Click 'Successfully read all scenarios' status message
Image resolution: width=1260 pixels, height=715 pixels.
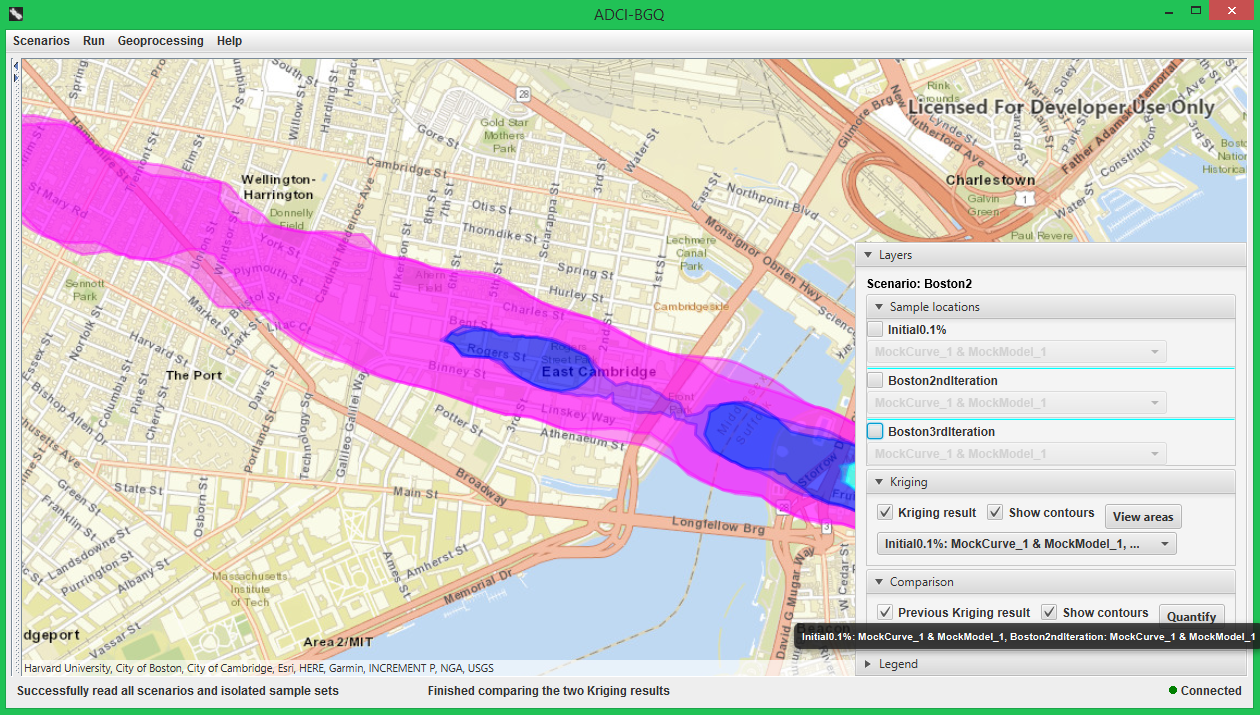[178, 691]
